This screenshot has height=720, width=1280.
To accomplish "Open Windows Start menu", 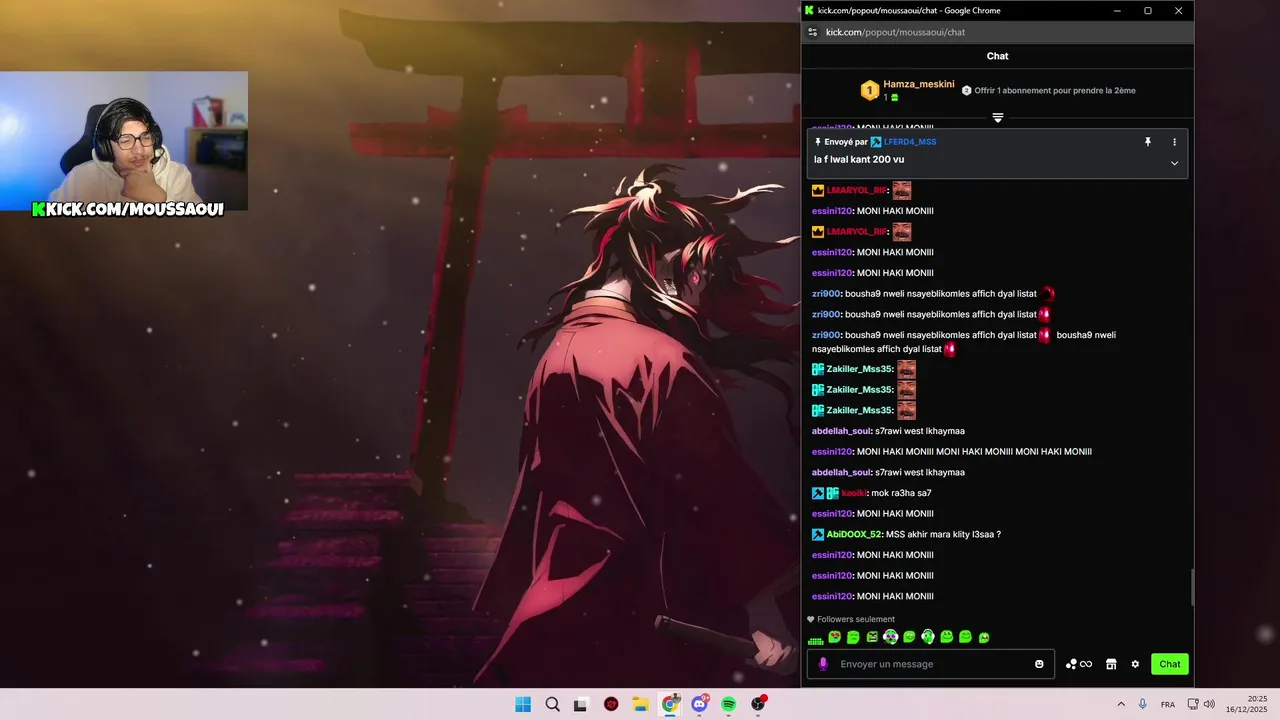I will [x=523, y=704].
